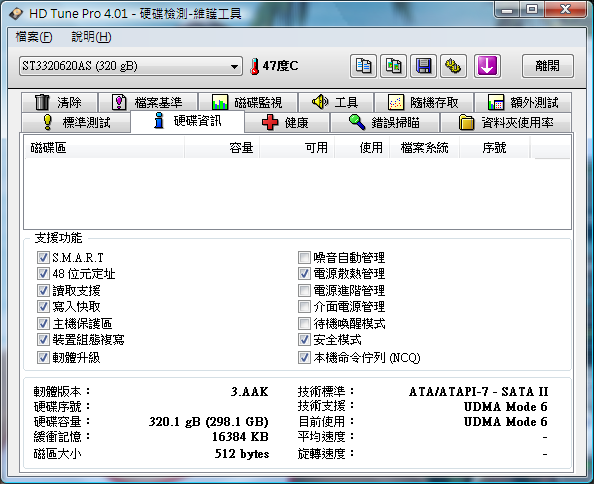
Task: Open the options gears icon
Action: pos(453,66)
